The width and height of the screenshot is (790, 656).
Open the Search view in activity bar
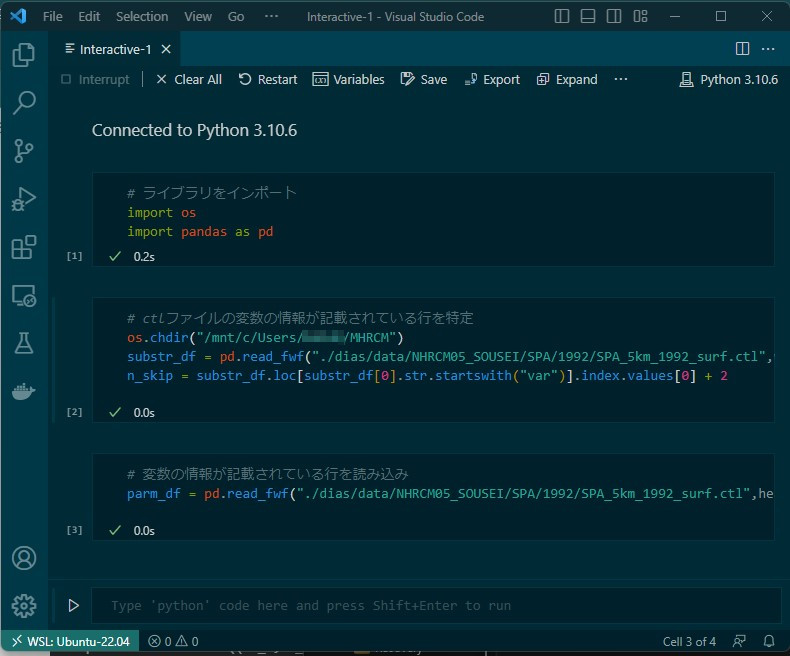coord(24,103)
